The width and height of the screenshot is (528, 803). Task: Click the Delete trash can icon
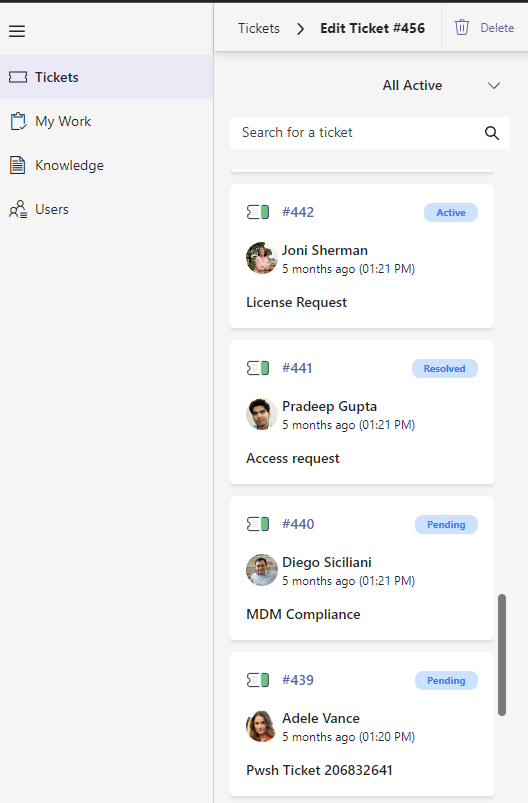tap(462, 28)
